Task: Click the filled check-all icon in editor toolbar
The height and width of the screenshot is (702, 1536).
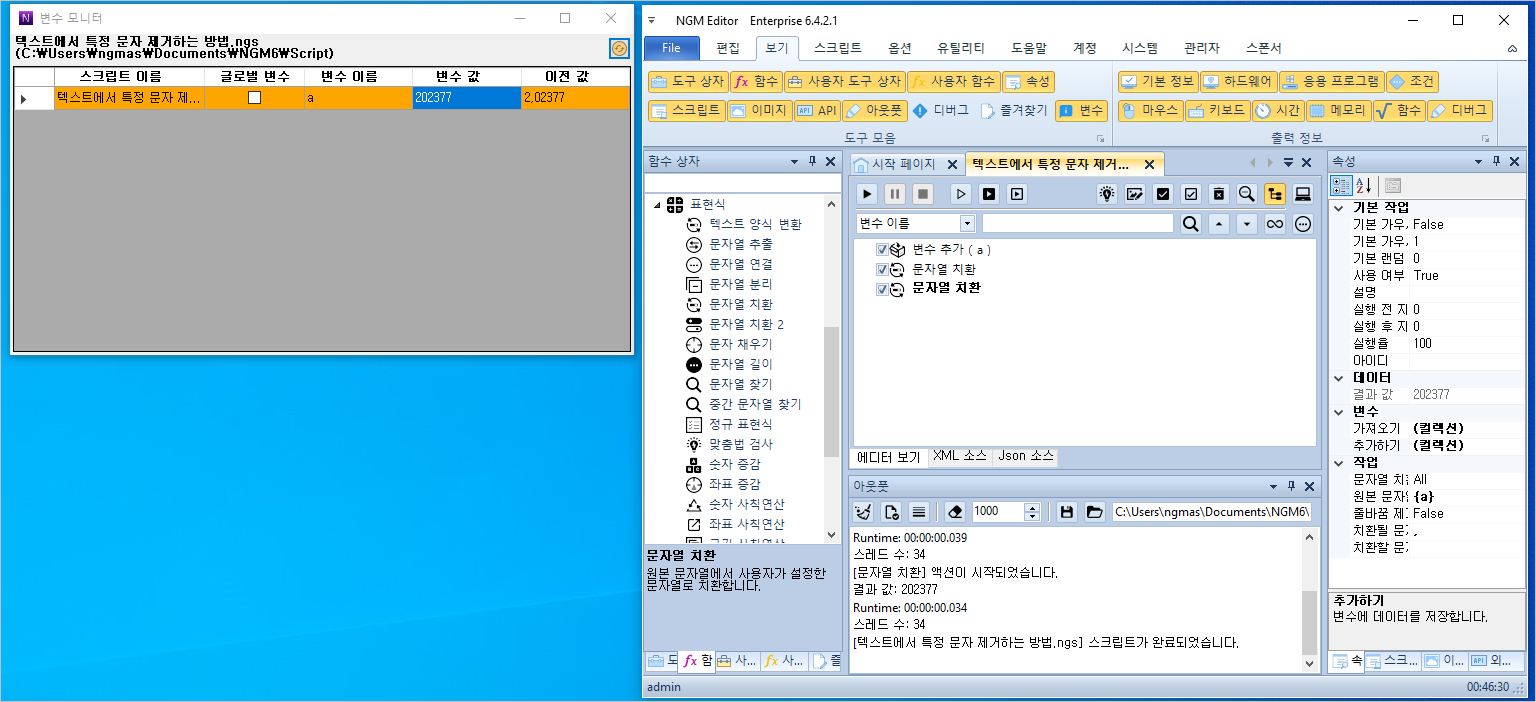Action: click(x=1163, y=194)
